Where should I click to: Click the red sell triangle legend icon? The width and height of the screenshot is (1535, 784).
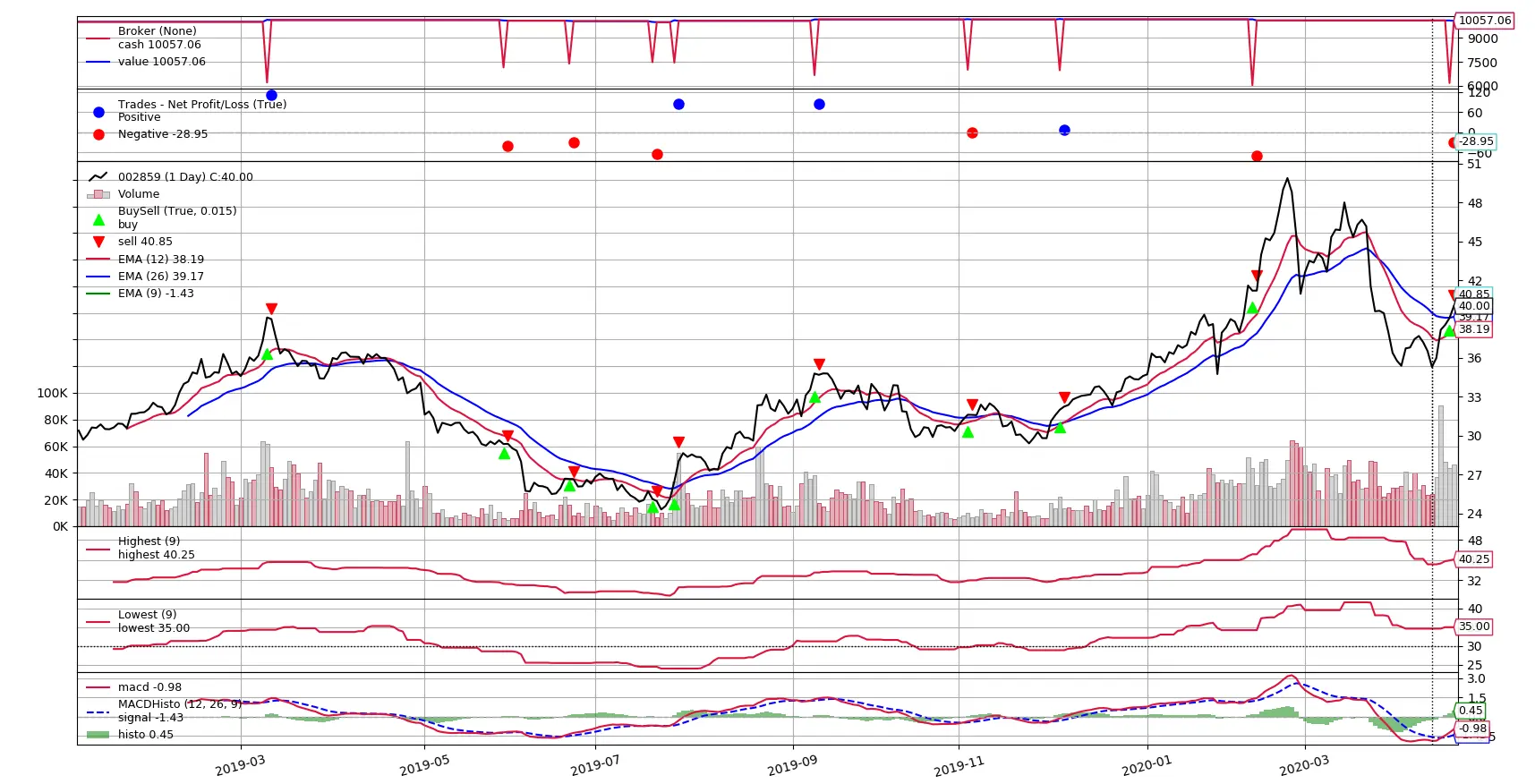(98, 242)
